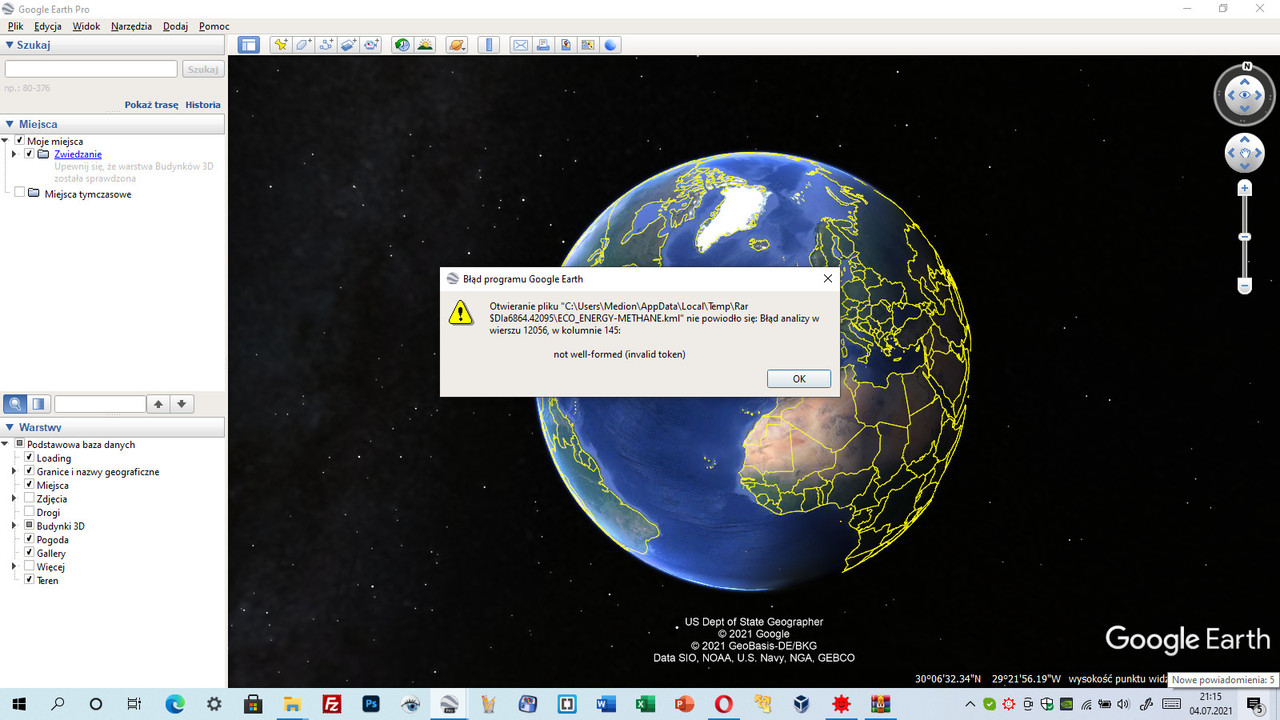The width and height of the screenshot is (1280, 720).
Task: Open FileZilla from the taskbar
Action: 332,704
